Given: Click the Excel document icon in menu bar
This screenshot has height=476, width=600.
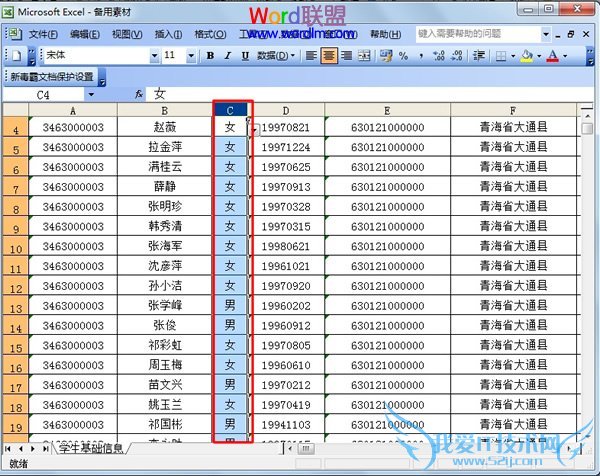Looking at the screenshot, I should pos(15,34).
